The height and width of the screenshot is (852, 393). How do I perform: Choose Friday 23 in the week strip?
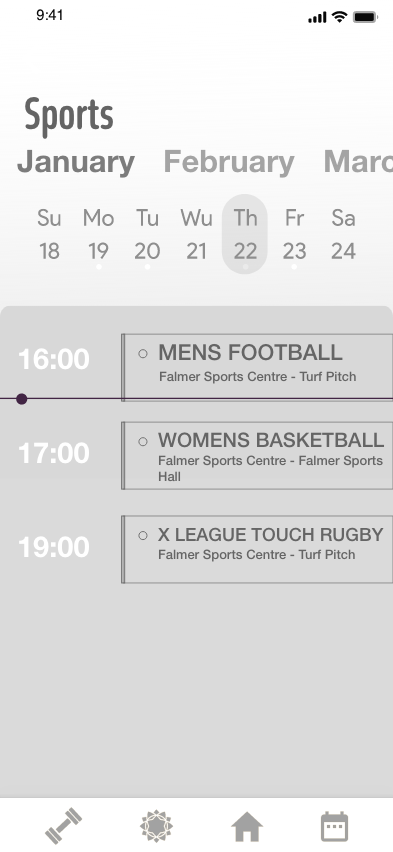(294, 235)
